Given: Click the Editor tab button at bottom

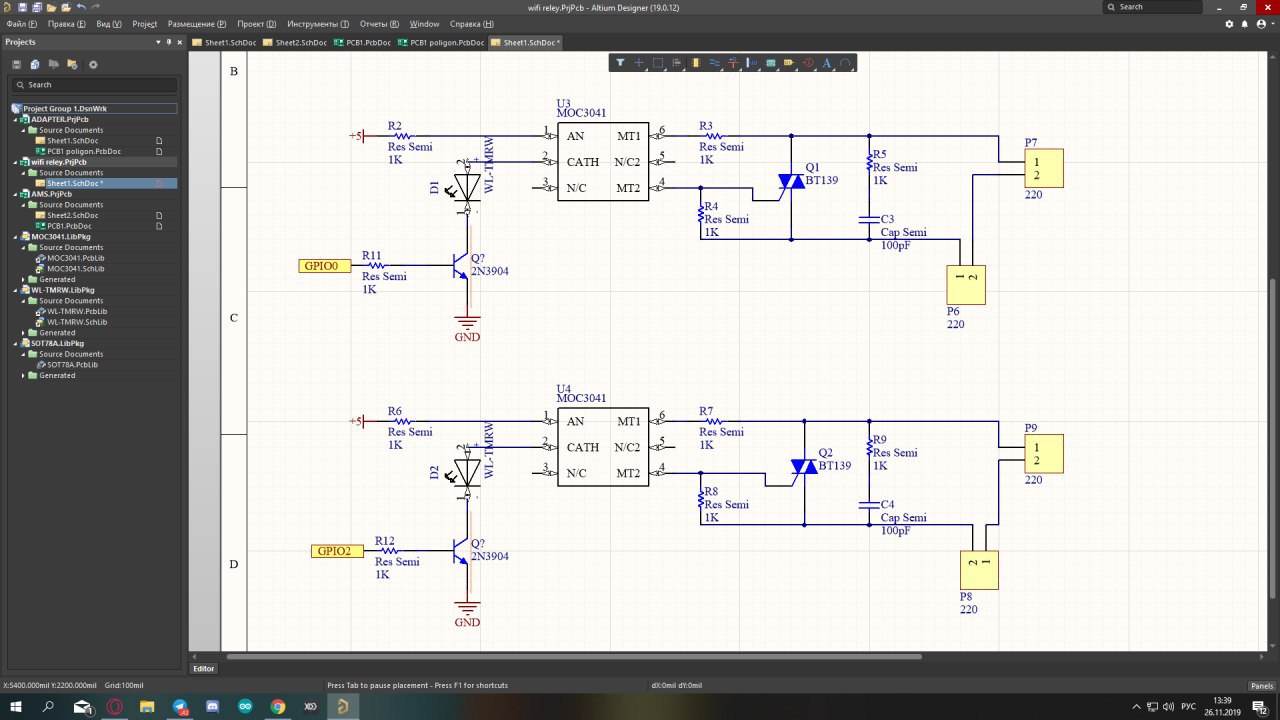Looking at the screenshot, I should 204,668.
